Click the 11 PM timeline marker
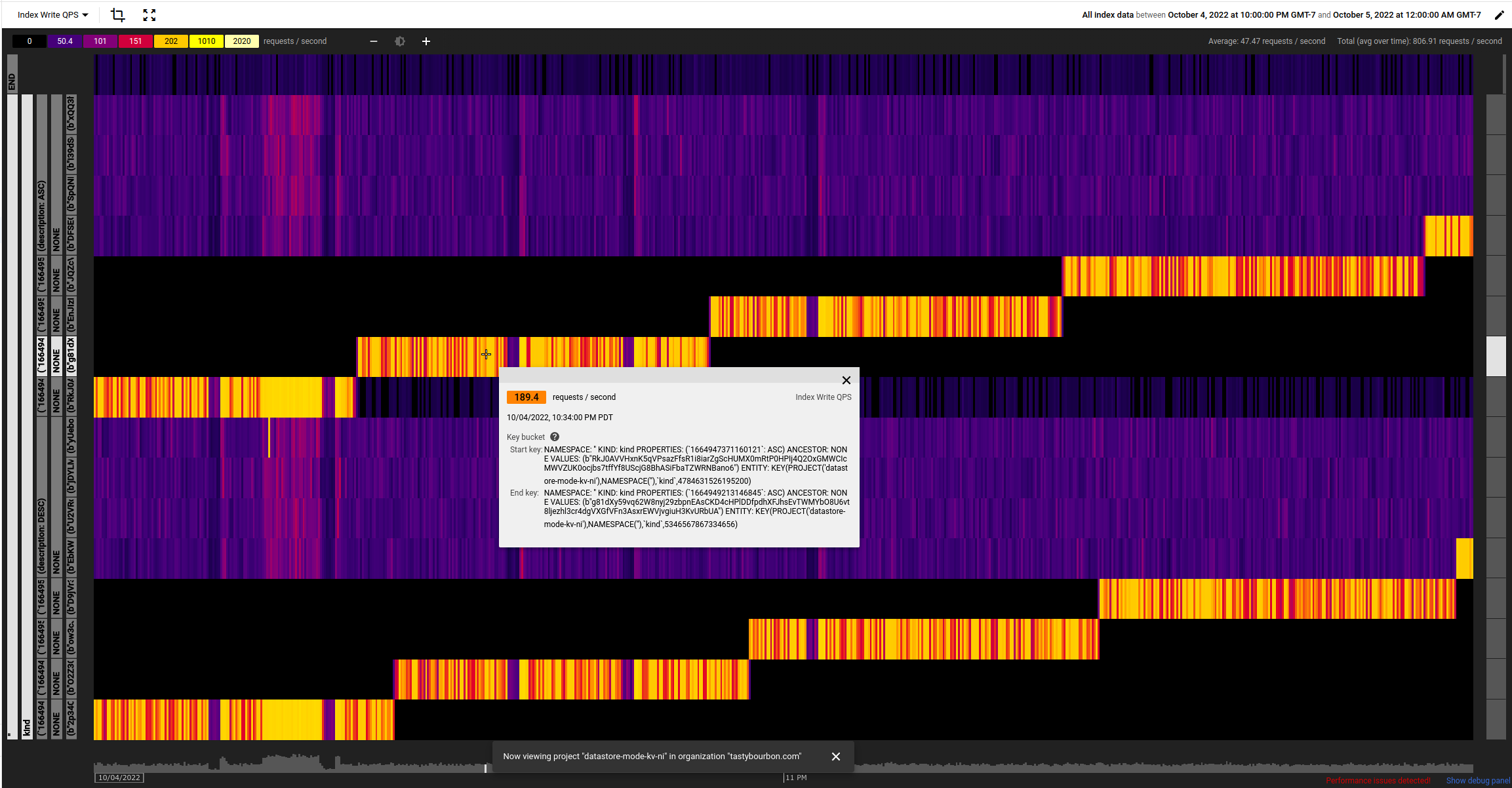1512x788 pixels. point(795,778)
